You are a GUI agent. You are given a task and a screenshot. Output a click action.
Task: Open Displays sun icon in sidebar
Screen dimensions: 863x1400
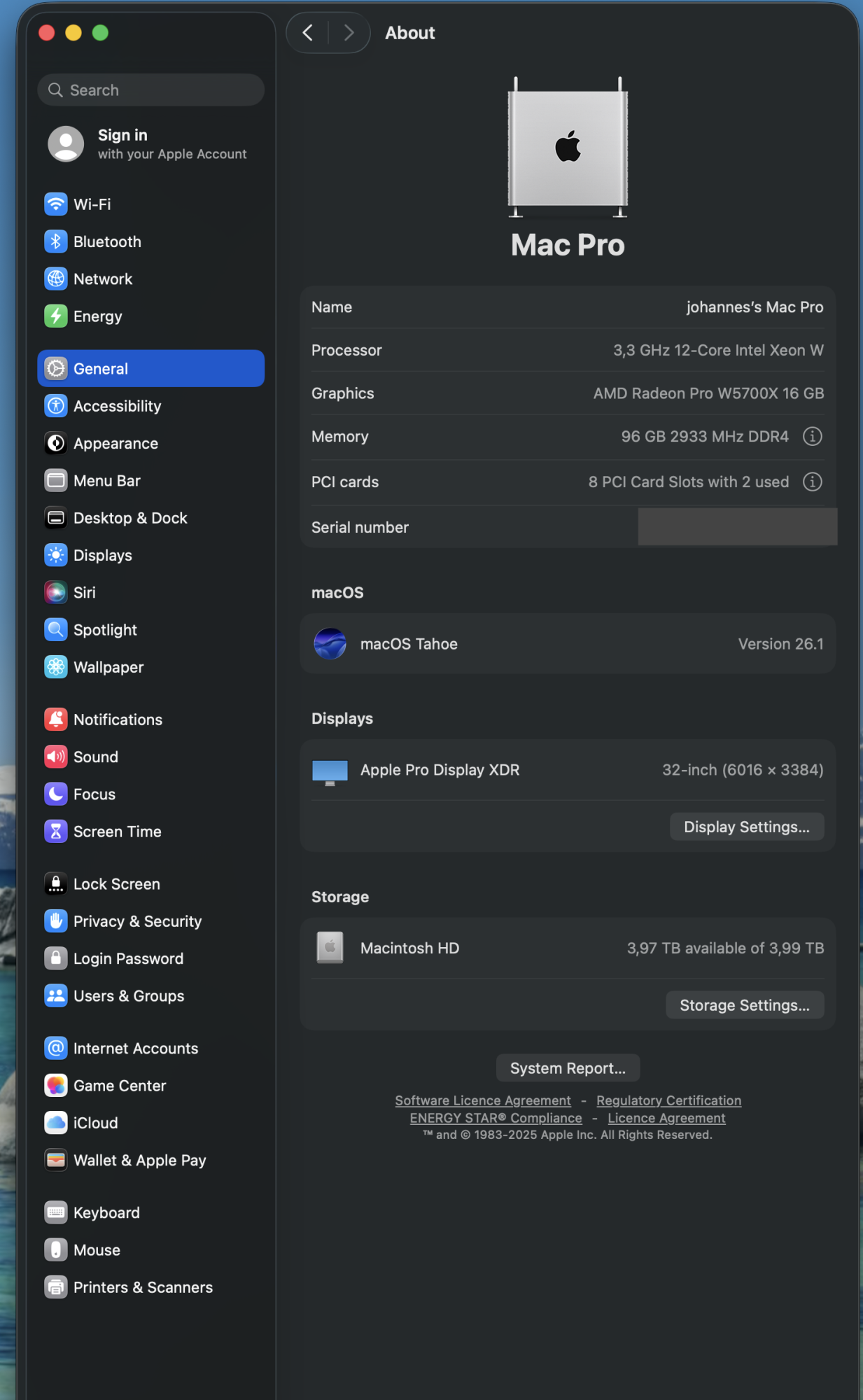[56, 555]
